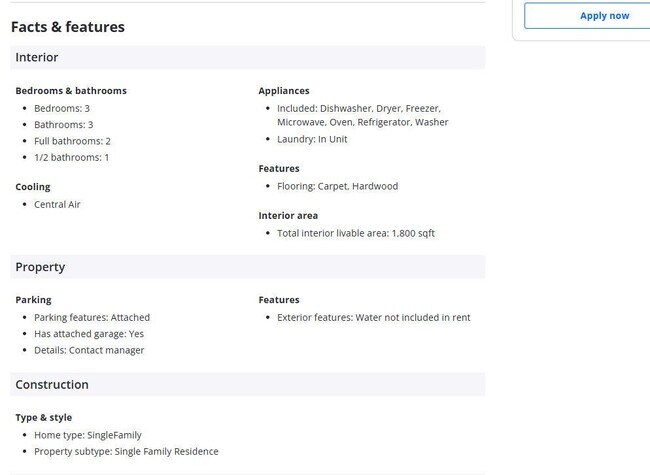Select the Central Air cooling item
The height and width of the screenshot is (475, 650).
pos(57,204)
